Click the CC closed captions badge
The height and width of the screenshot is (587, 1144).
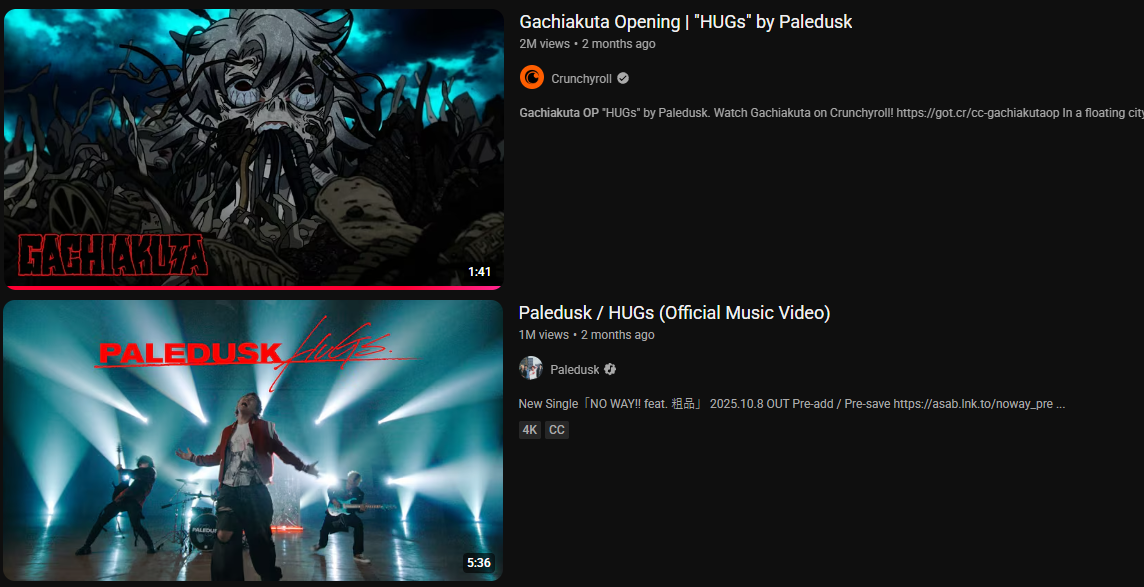tap(557, 430)
